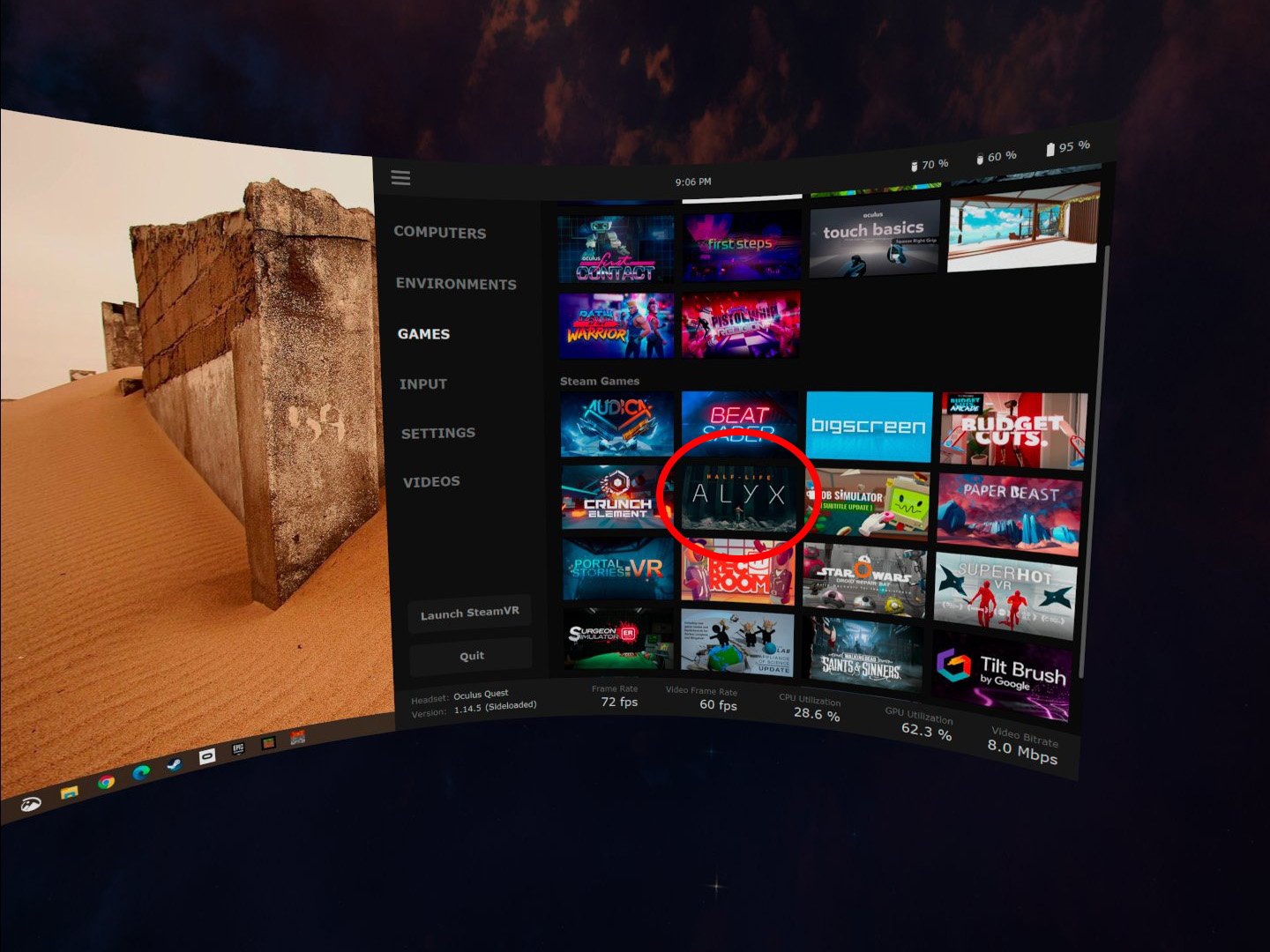Open the beach house room thumbnail

tap(1024, 226)
